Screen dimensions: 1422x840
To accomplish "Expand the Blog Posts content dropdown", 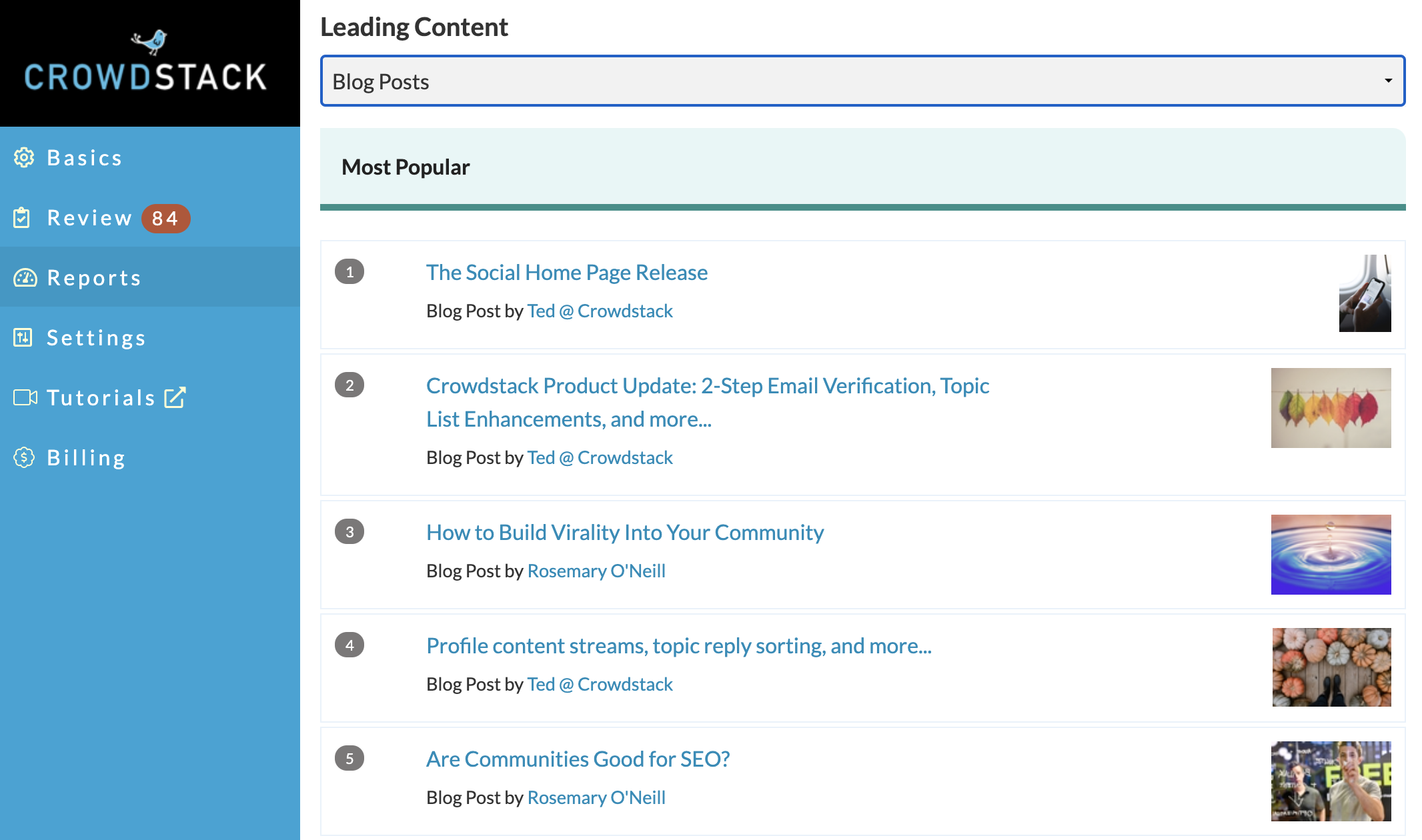I will point(862,81).
